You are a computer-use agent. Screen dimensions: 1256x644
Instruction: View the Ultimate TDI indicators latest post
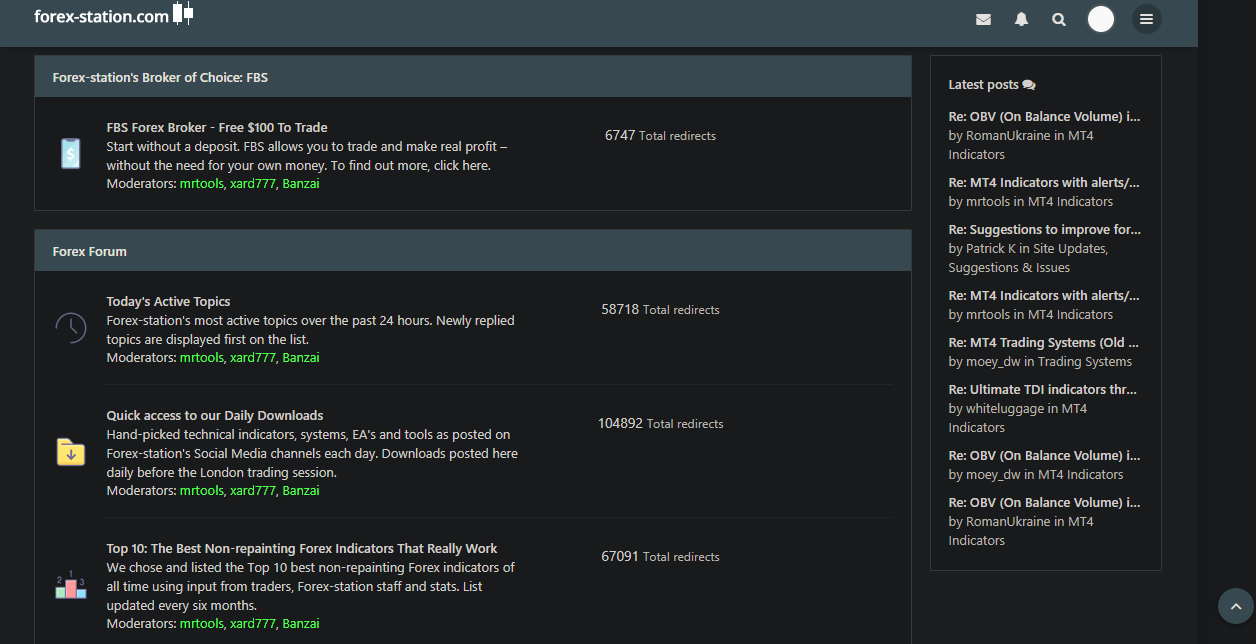(1042, 389)
